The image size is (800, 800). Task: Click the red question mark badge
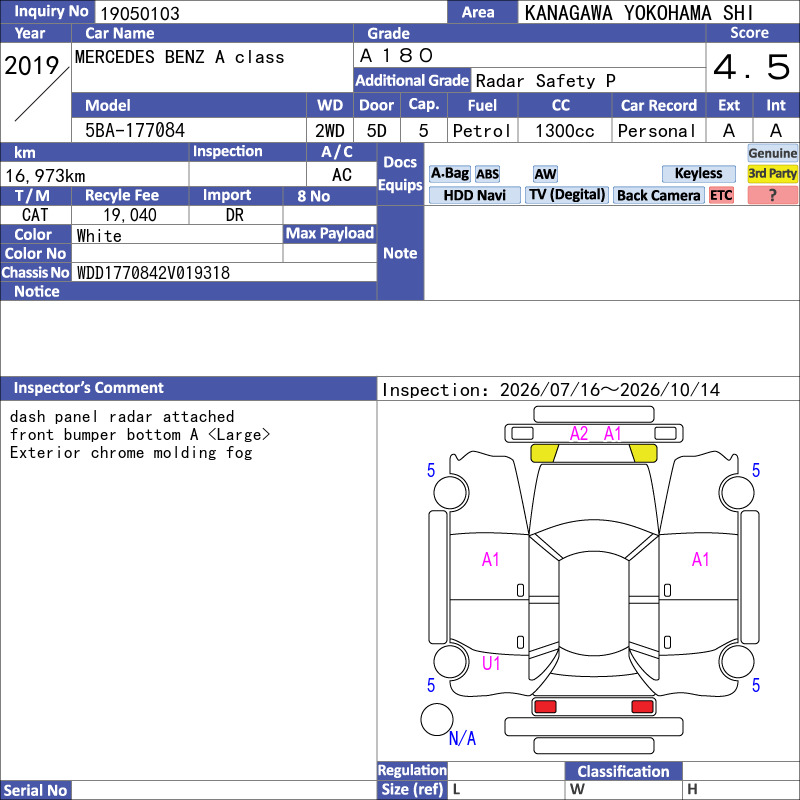[x=772, y=195]
